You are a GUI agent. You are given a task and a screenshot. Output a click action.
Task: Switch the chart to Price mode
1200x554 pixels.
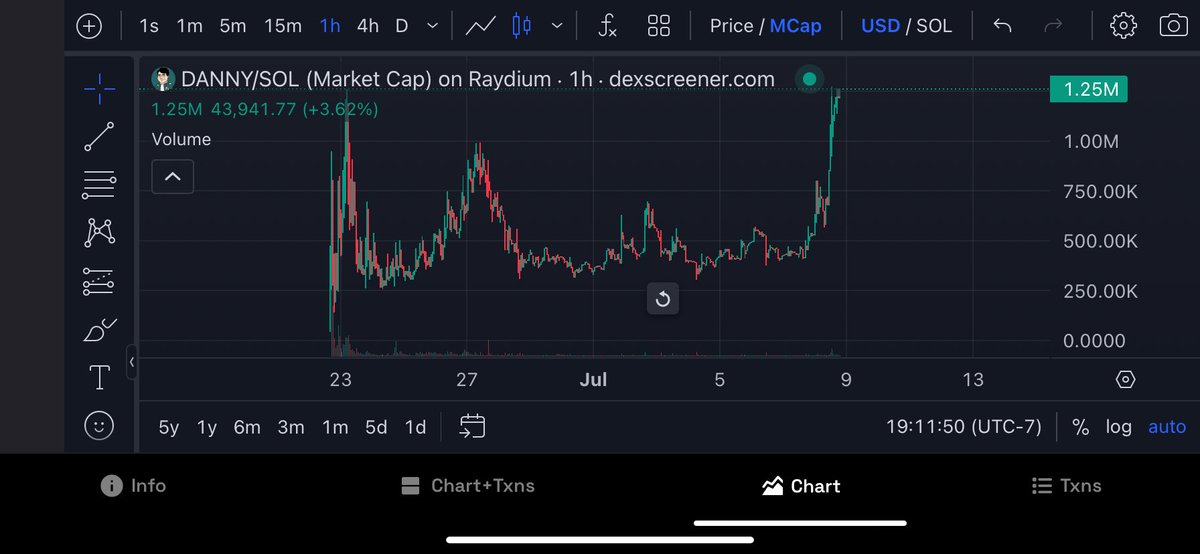point(732,26)
